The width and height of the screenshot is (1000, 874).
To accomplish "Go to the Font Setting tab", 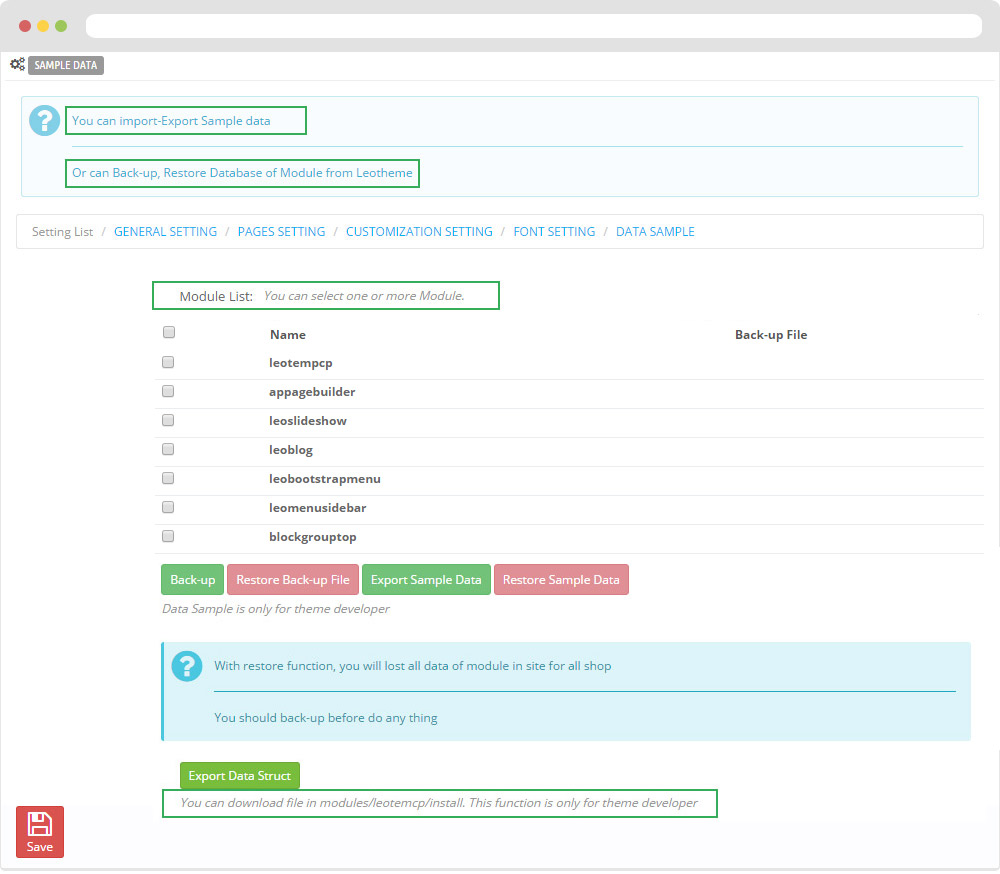I will 554,232.
